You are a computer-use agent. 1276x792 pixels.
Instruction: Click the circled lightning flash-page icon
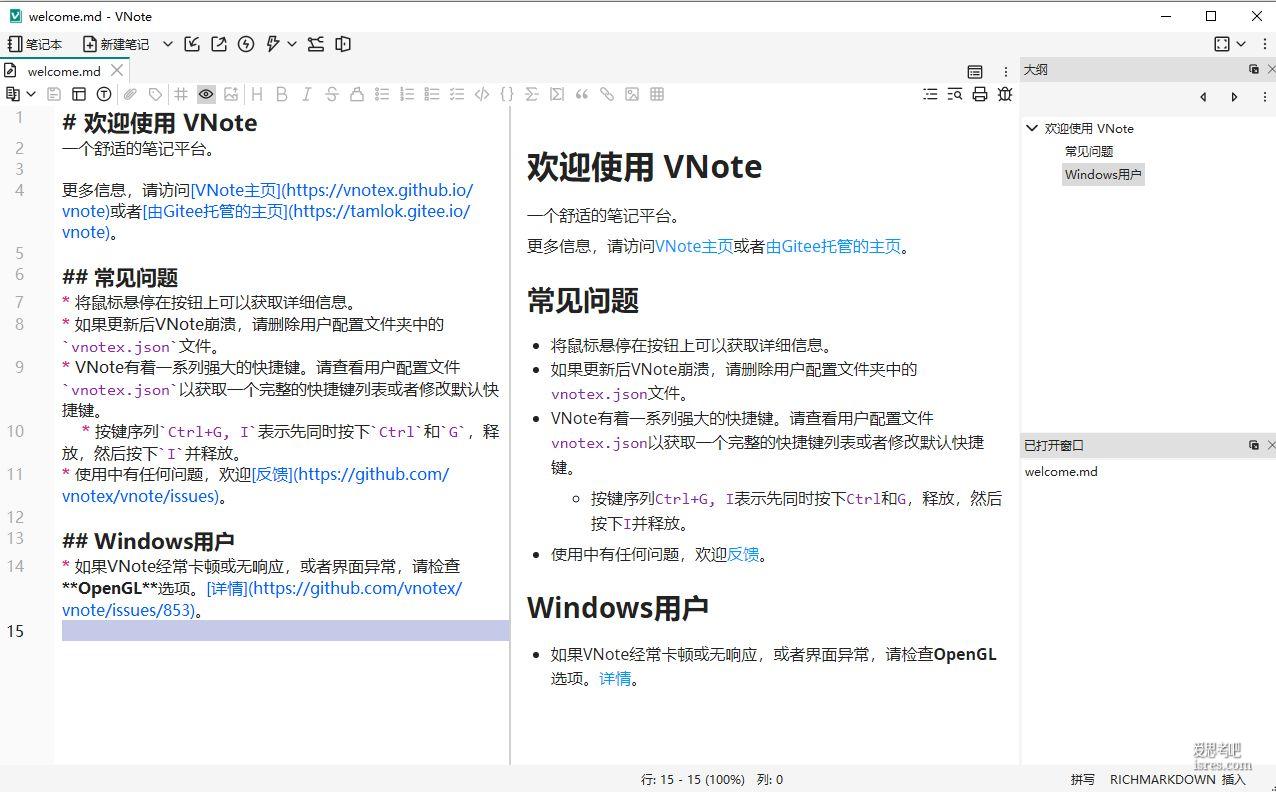(246, 44)
